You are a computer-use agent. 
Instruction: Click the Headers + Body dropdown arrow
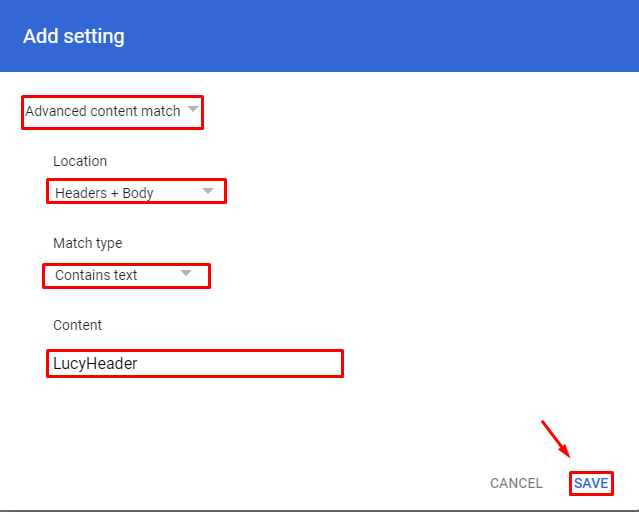point(208,191)
